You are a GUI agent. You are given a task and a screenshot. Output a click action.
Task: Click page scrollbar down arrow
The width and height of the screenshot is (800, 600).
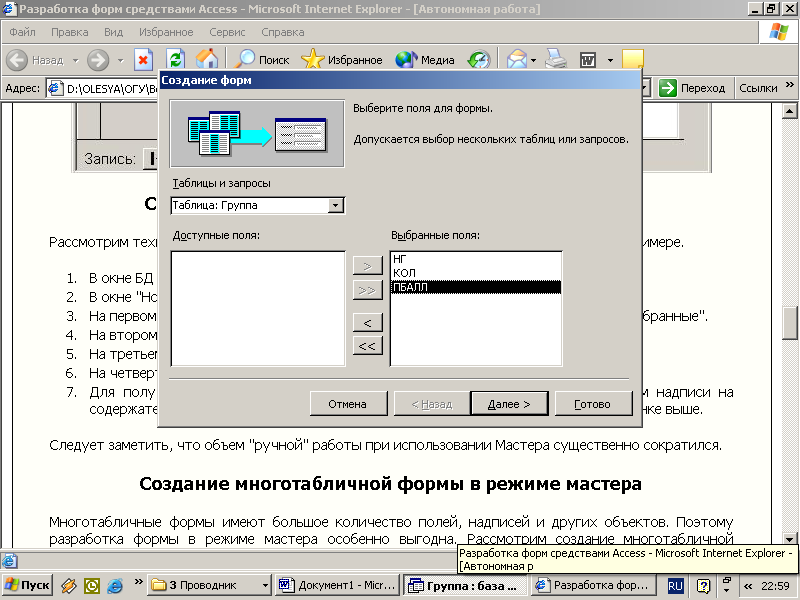790,538
